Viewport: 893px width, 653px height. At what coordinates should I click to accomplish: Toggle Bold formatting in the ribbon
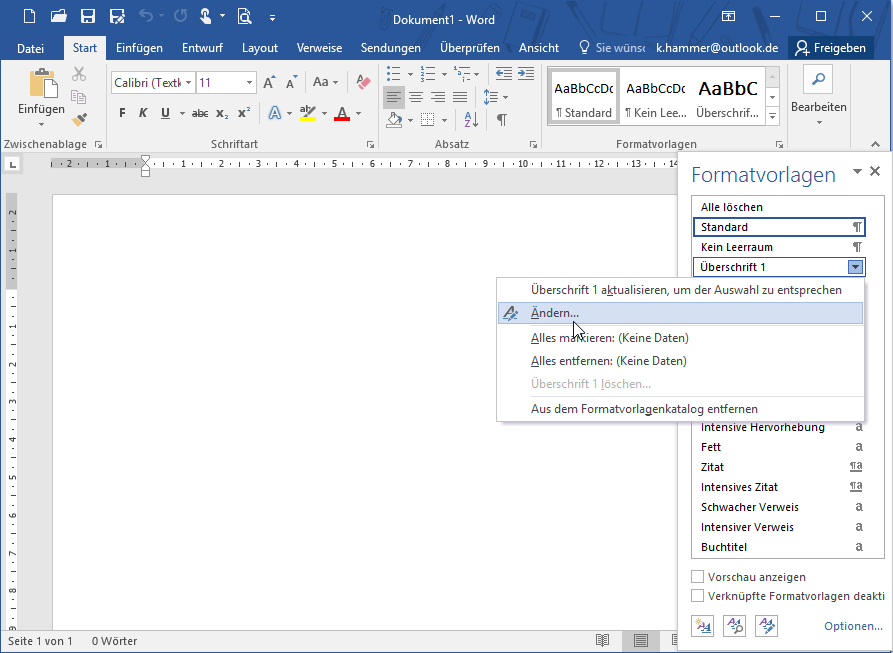click(122, 113)
